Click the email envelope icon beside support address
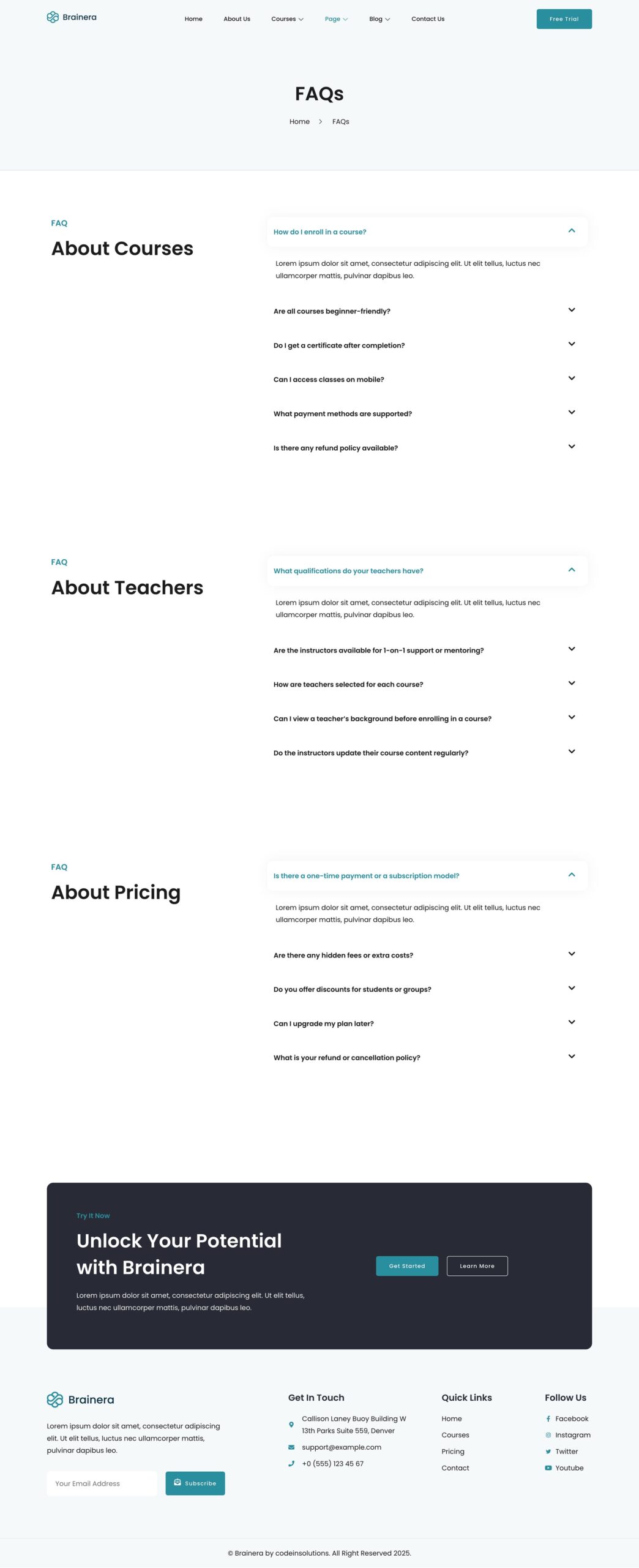The image size is (639, 1568). pyautogui.click(x=291, y=1447)
